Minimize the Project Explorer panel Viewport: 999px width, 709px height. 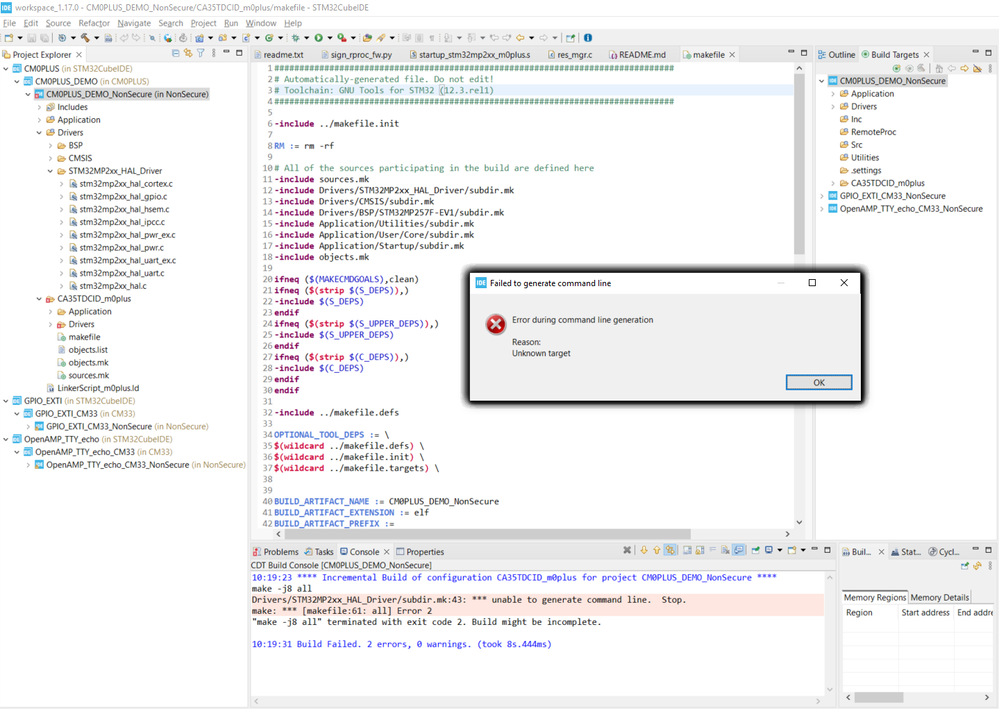coord(226,53)
